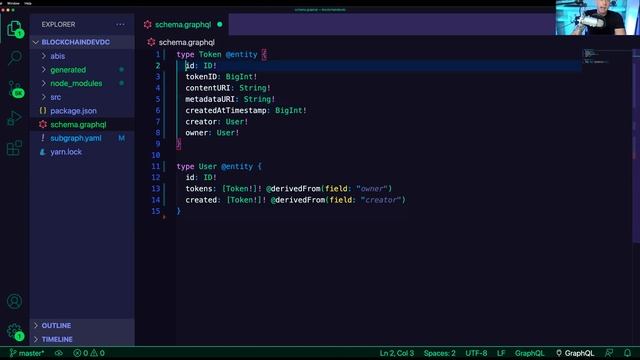
Task: Open the Explorer more actions ellipsis
Action: [x=120, y=24]
